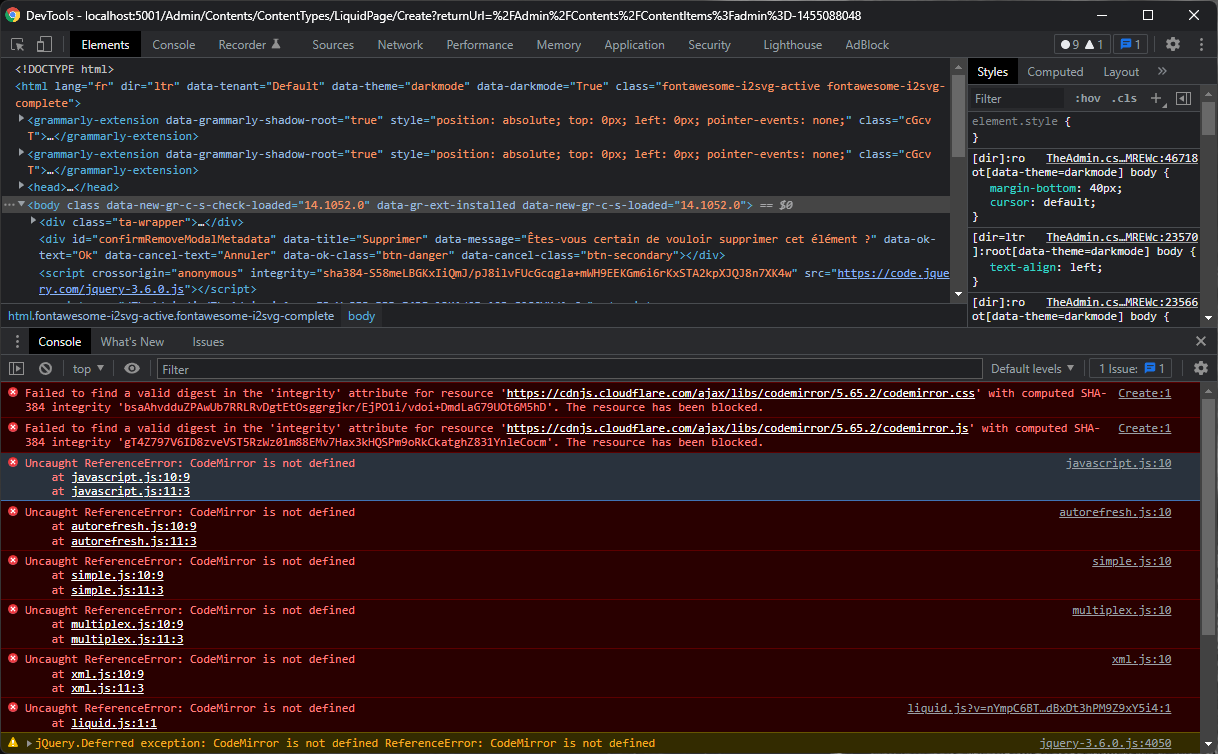This screenshot has width=1218, height=754.
Task: Expand the first grammarly-extension node
Action: 20,119
